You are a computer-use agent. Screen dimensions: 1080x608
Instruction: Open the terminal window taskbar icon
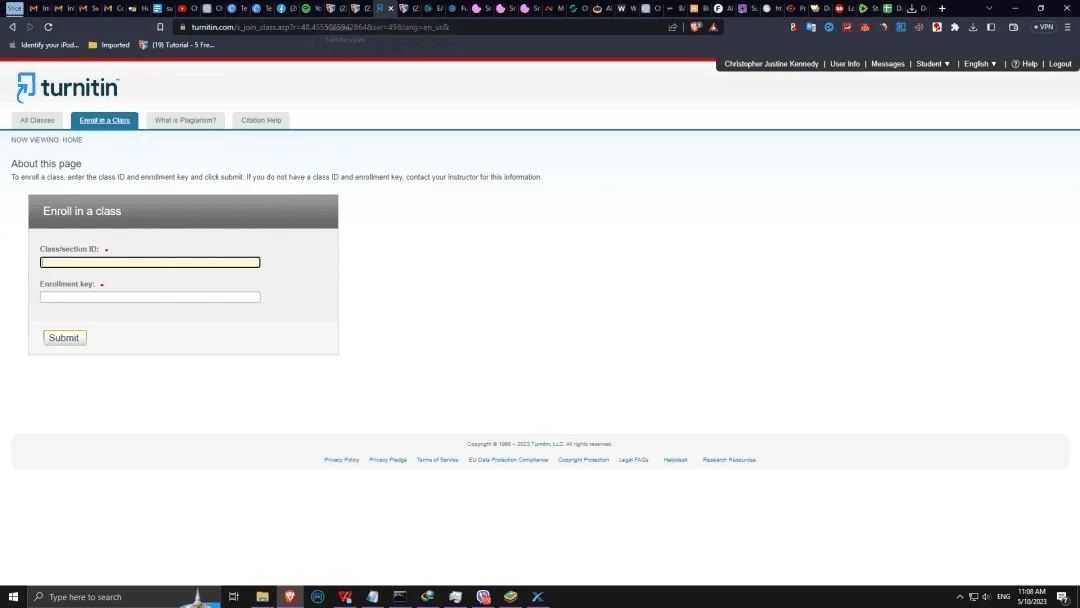pos(400,596)
